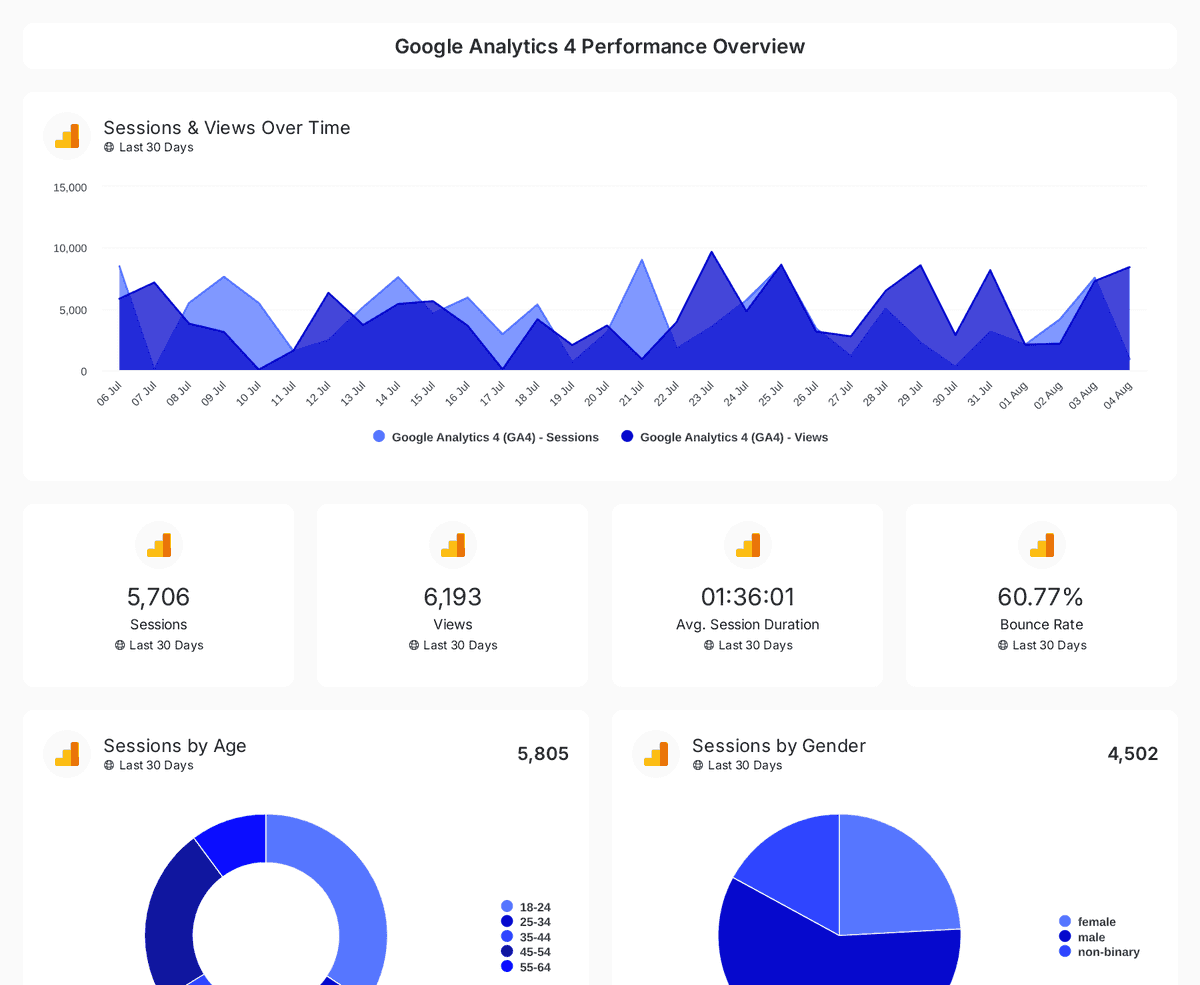This screenshot has width=1200, height=985.
Task: Click the Sessions by Age heading
Action: pos(175,746)
